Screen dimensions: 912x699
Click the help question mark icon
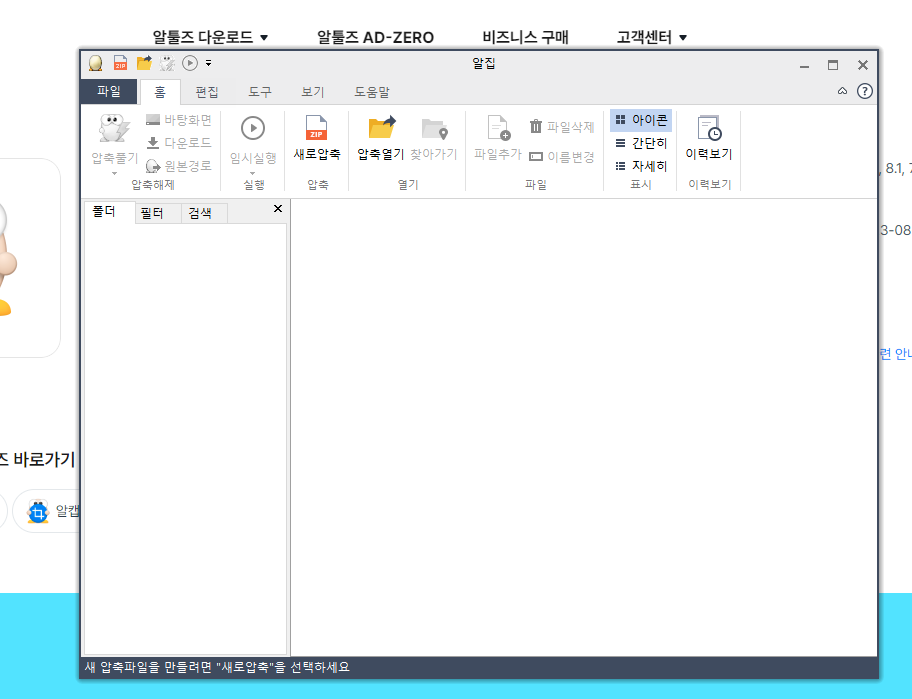point(865,91)
